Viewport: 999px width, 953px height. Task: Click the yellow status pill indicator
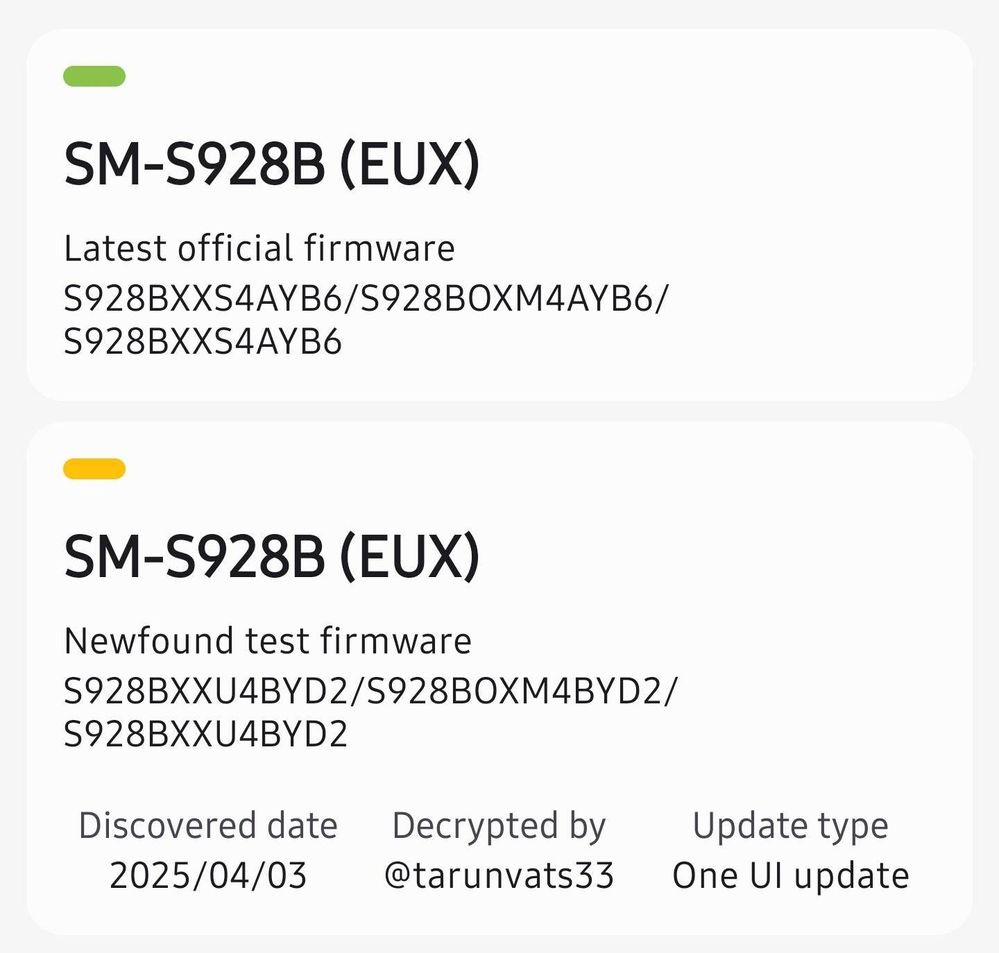coord(94,468)
